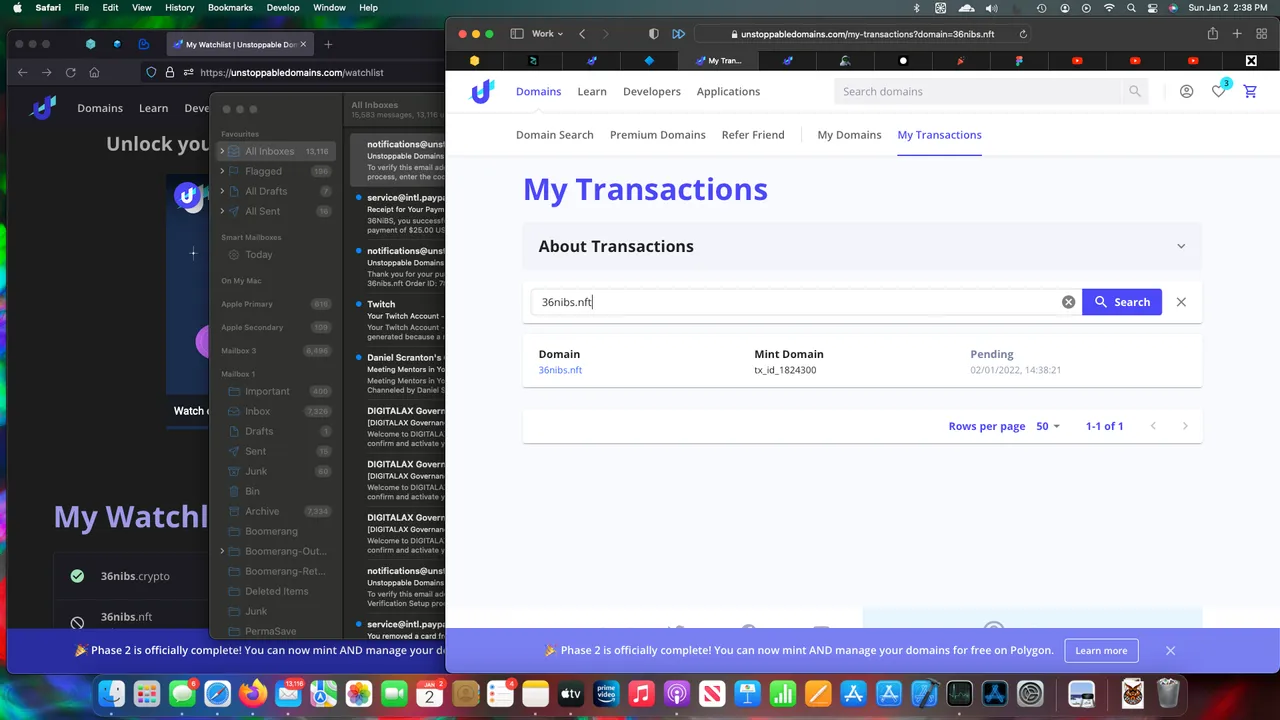Open account profile icon
The image size is (1280, 720).
pos(1186,91)
